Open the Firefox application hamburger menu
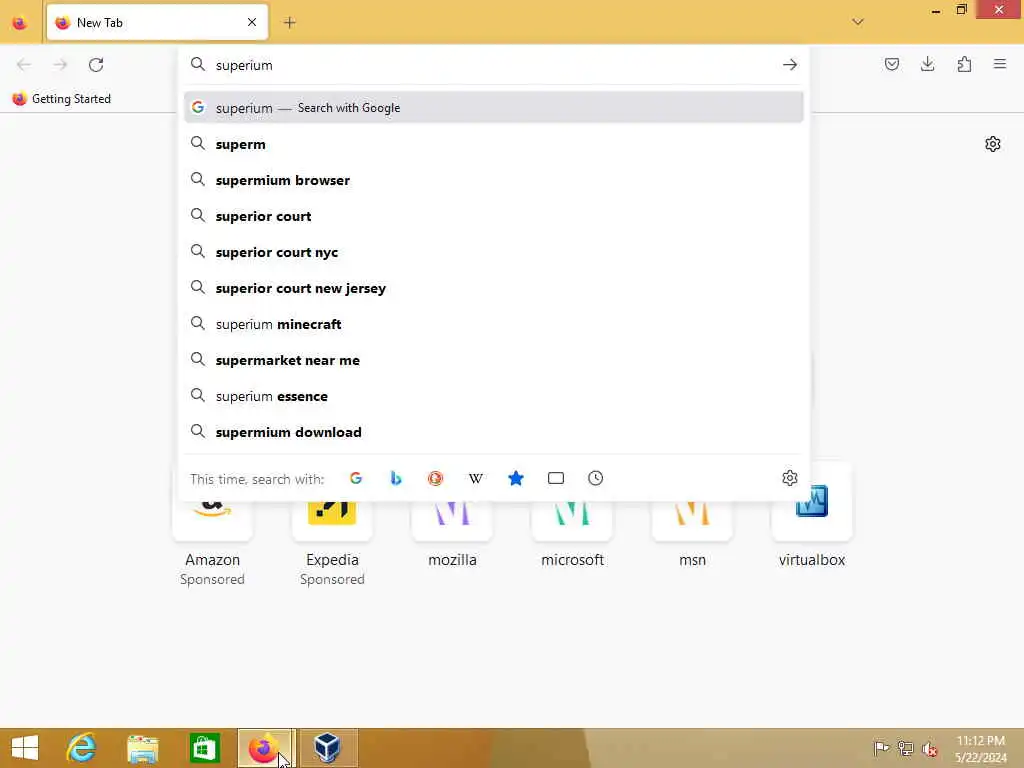This screenshot has height=768, width=1024. click(x=1000, y=64)
